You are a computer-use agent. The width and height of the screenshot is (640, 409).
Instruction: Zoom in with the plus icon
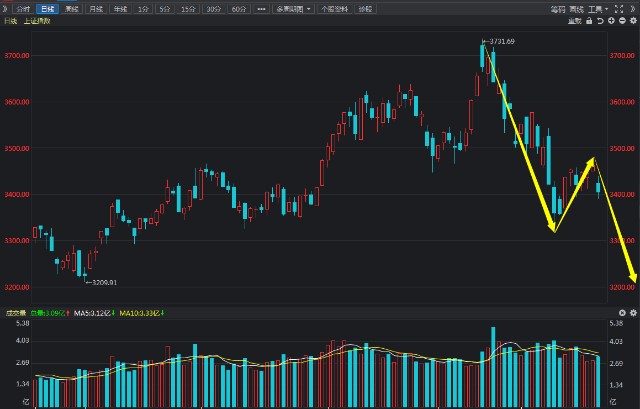tap(611, 21)
